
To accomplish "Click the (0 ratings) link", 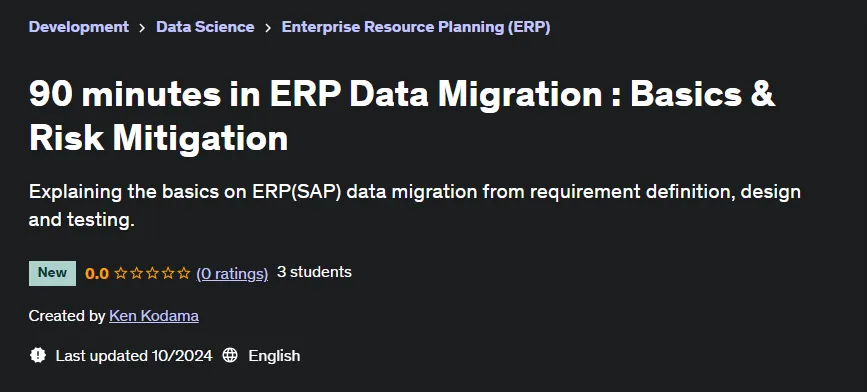I will click(232, 273).
